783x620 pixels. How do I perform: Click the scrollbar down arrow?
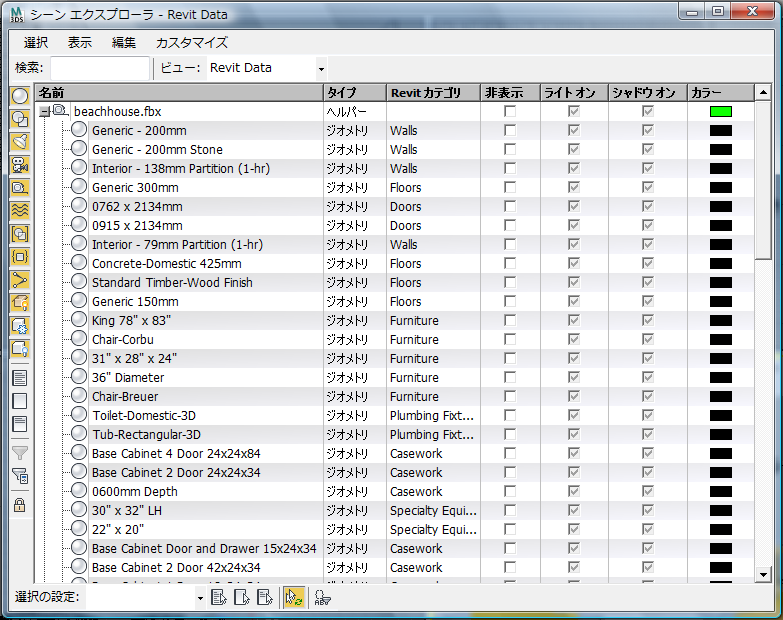763,574
